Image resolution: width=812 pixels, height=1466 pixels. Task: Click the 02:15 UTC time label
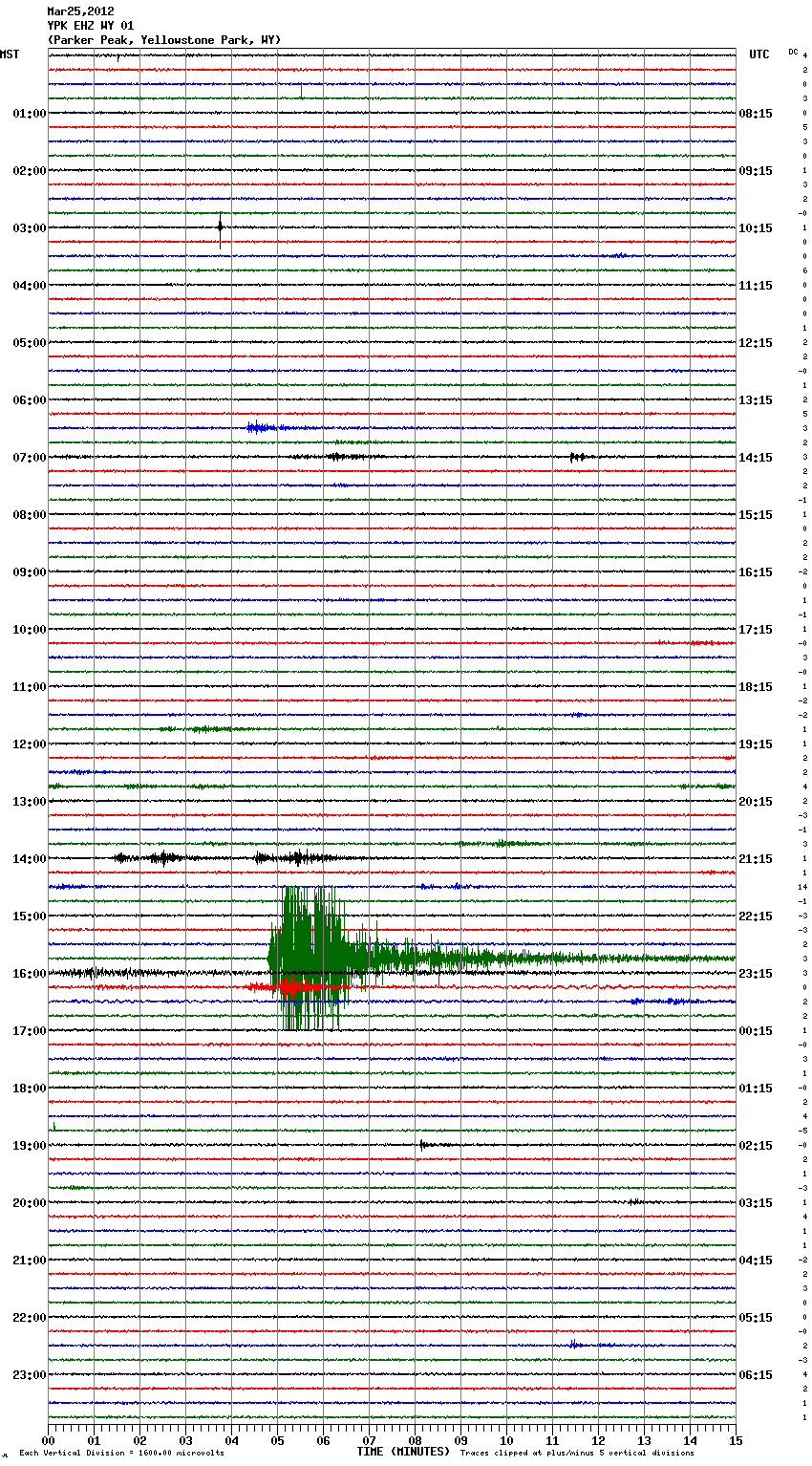(x=756, y=1146)
